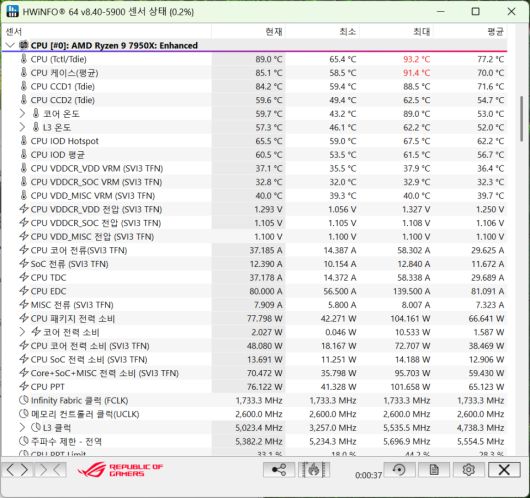Click the HWiNFO app icon in the title bar
Image resolution: width=530 pixels, height=498 pixels.
click(x=13, y=11)
